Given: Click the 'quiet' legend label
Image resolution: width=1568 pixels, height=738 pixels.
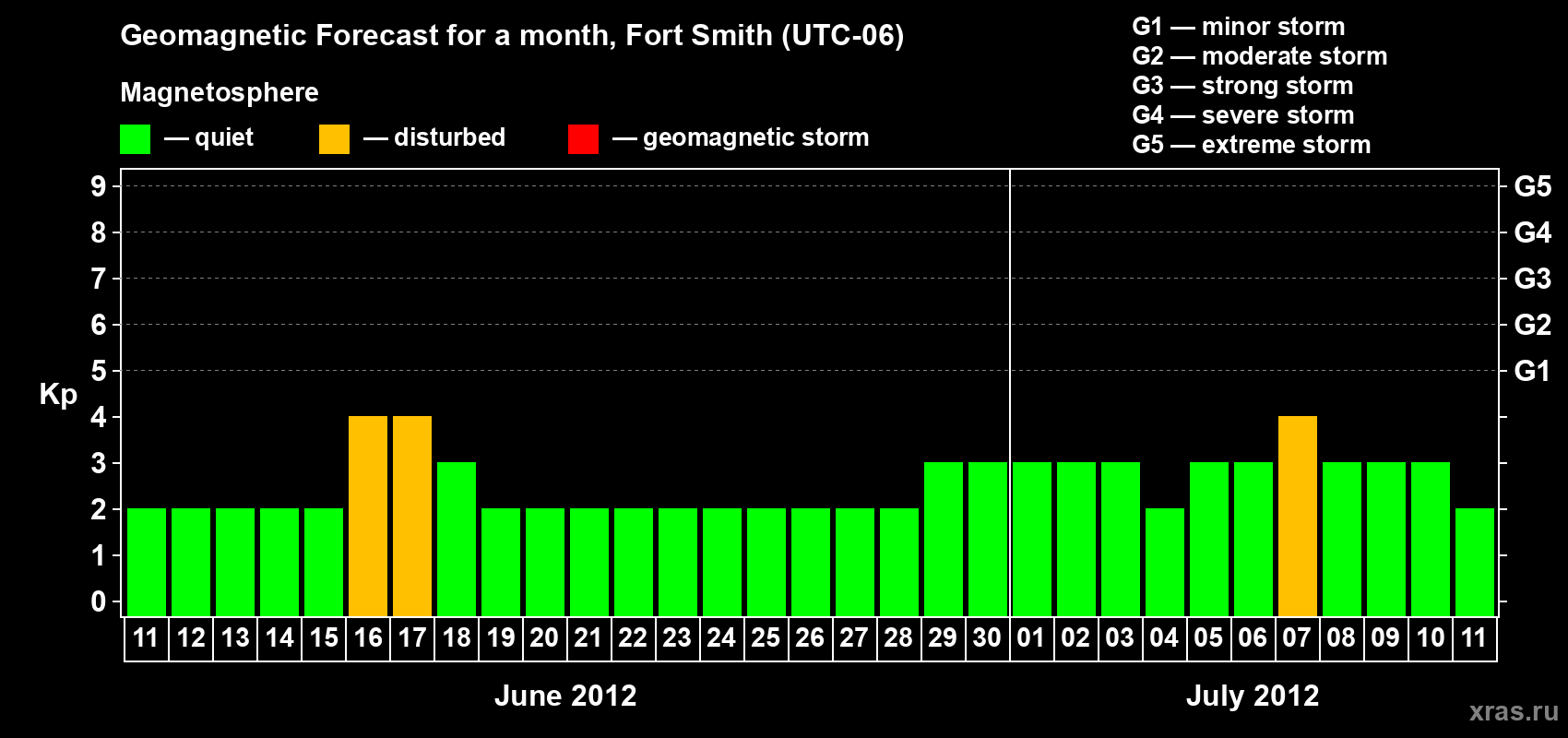Looking at the screenshot, I should pos(224,137).
